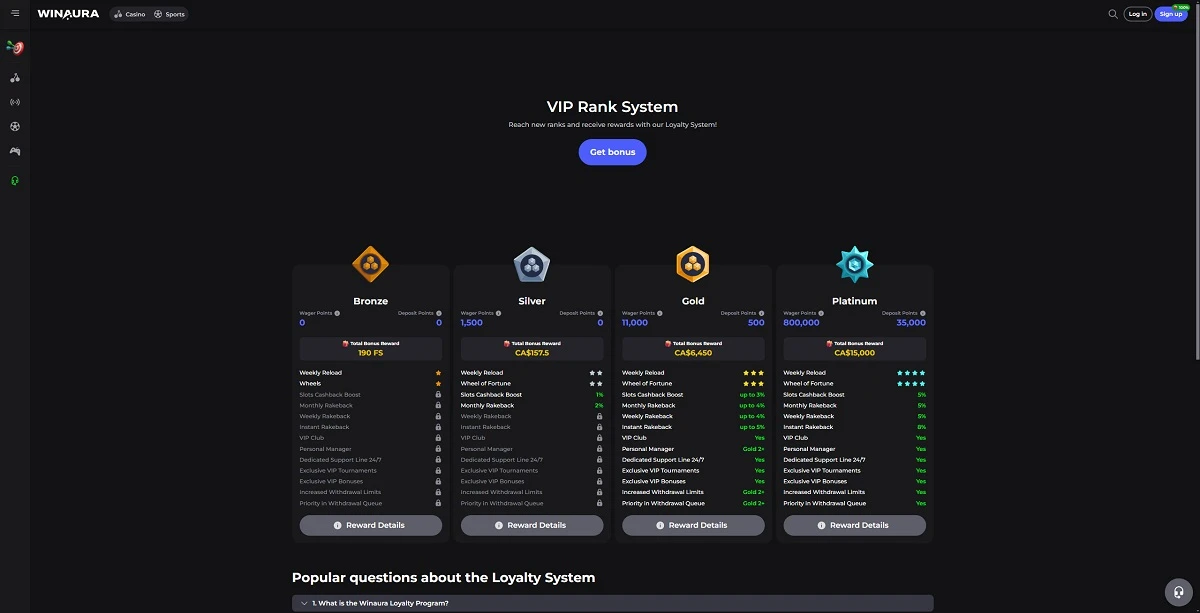Click the Silver rank title
Screen dimensions: 1200x613
point(532,301)
